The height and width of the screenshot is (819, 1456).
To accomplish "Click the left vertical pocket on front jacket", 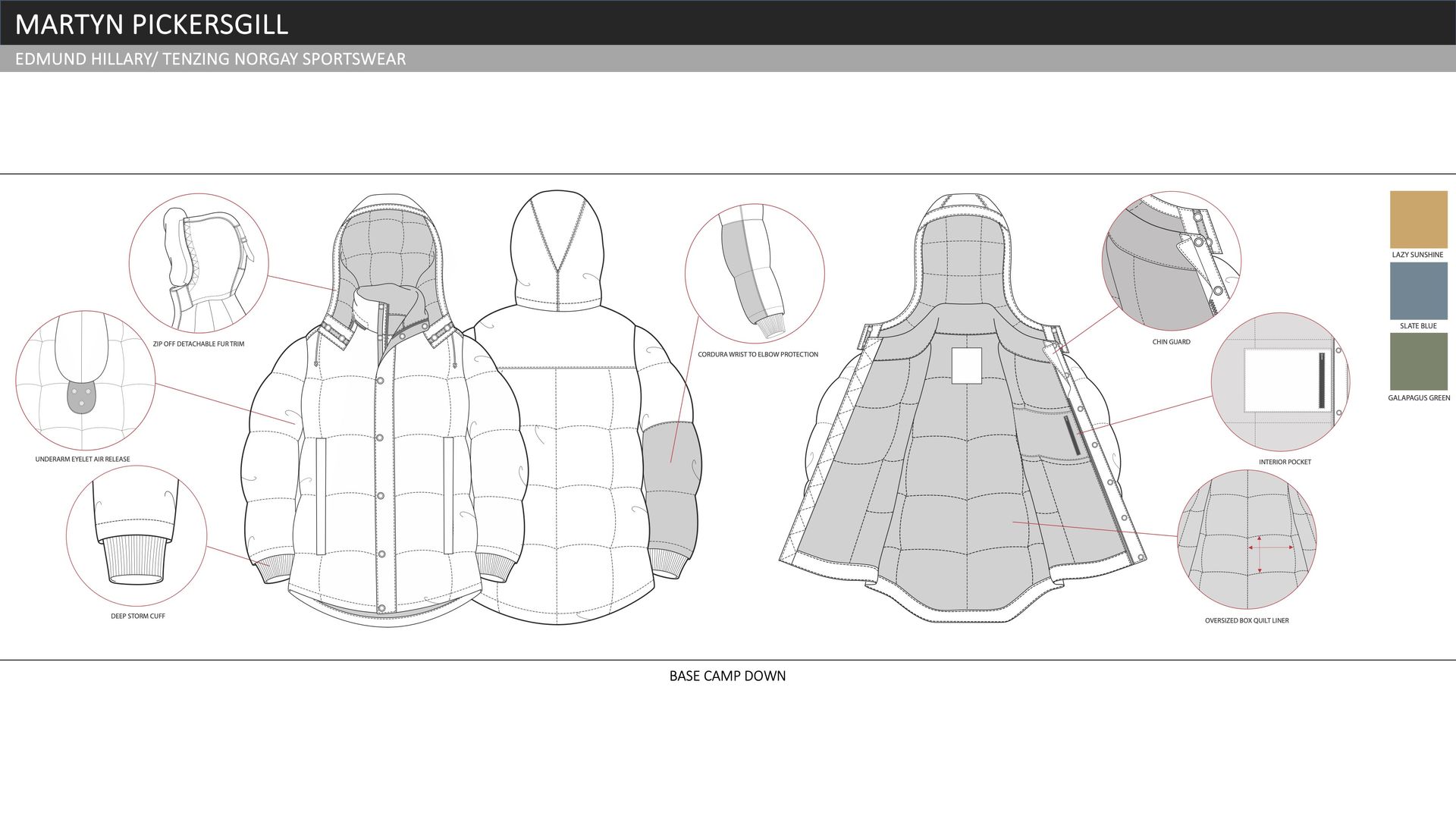I will (321, 494).
